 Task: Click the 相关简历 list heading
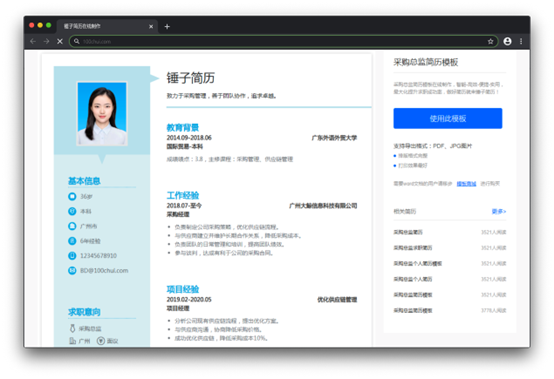tap(405, 212)
